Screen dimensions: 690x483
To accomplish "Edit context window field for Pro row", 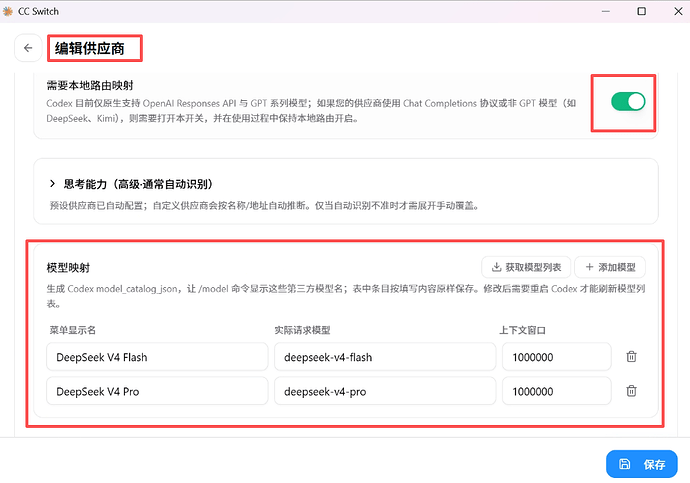I will [x=557, y=391].
